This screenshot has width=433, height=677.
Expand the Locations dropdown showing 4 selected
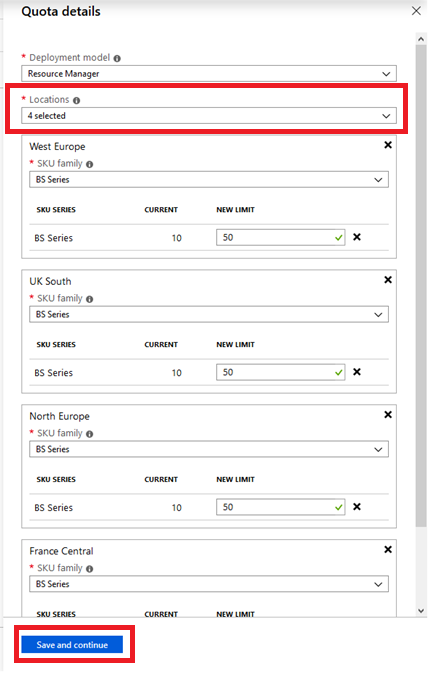coord(209,116)
